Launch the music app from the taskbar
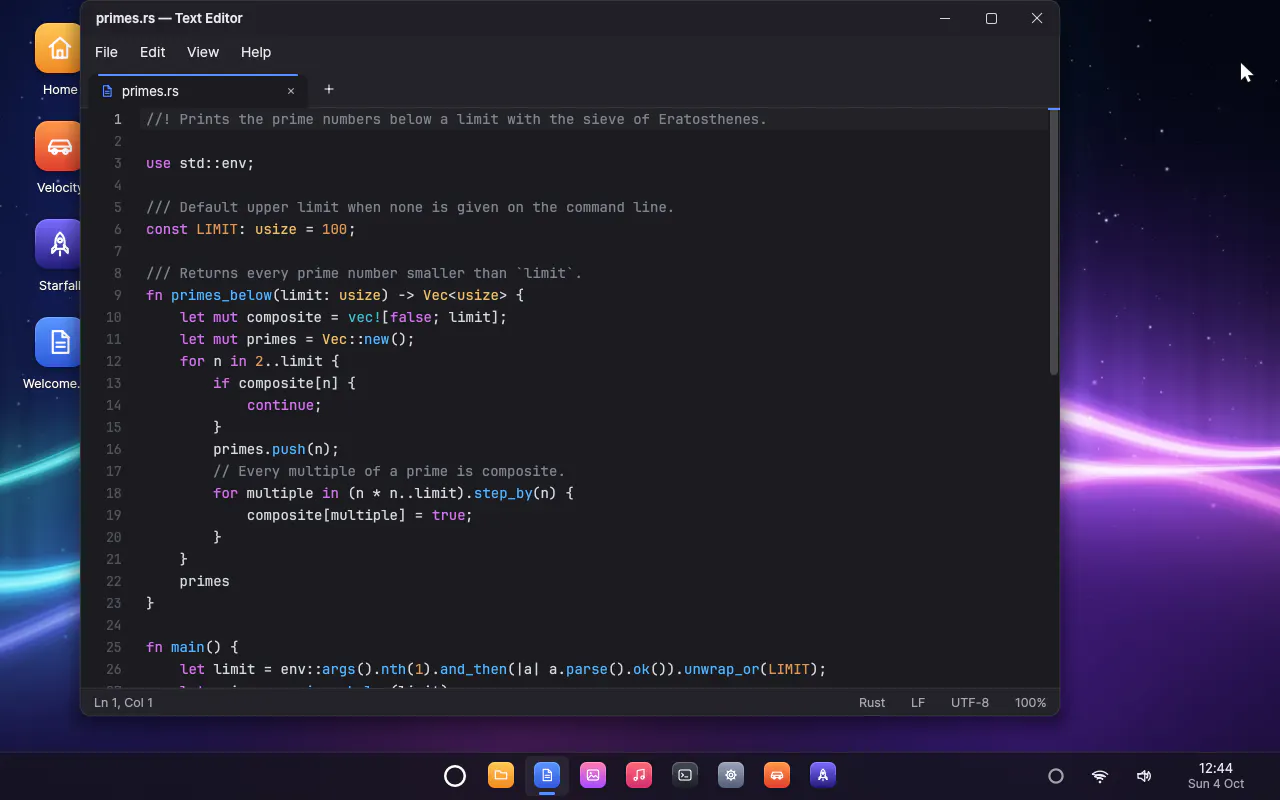Image resolution: width=1280 pixels, height=800 pixels. pyautogui.click(x=639, y=775)
